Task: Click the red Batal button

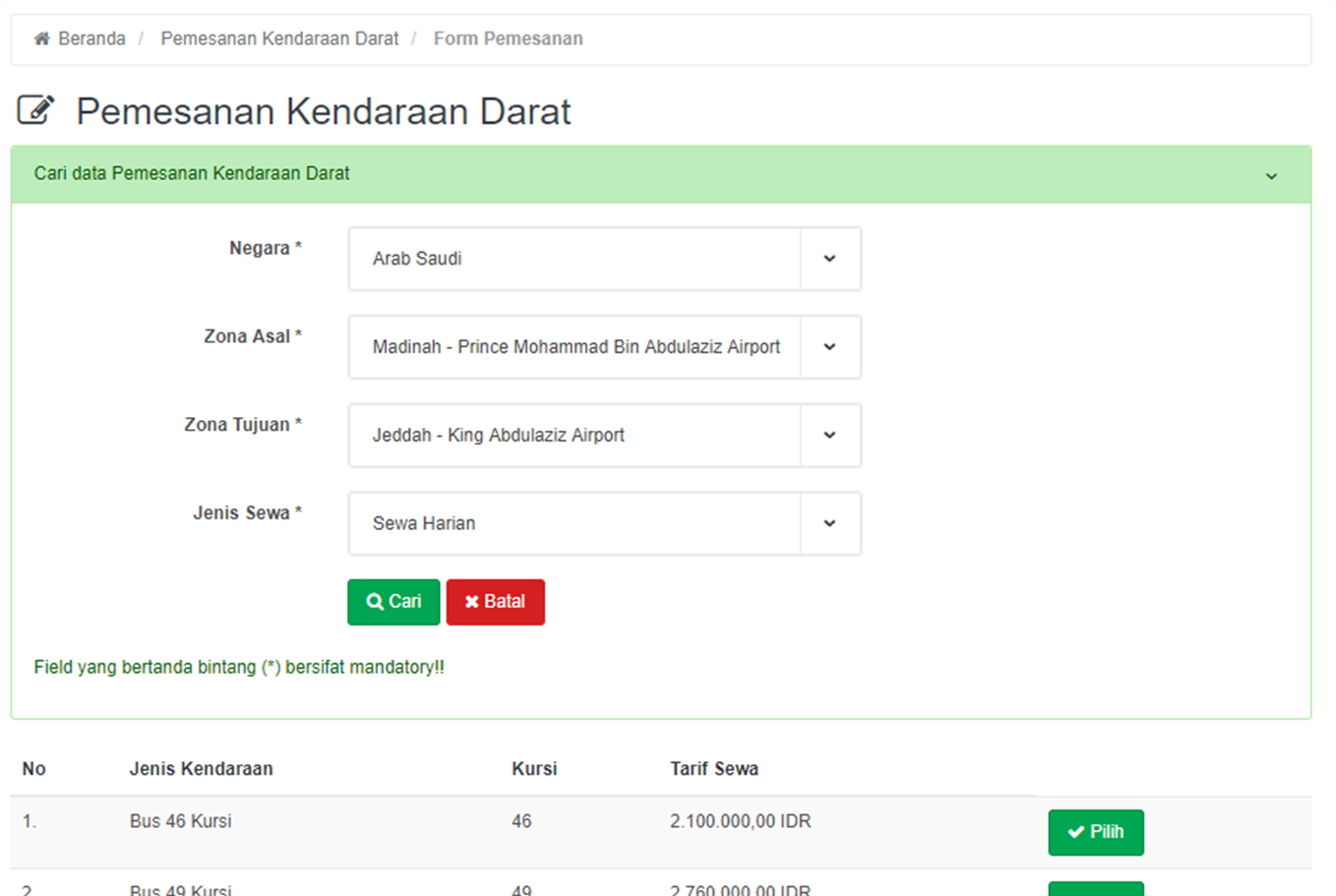Action: coord(495,602)
